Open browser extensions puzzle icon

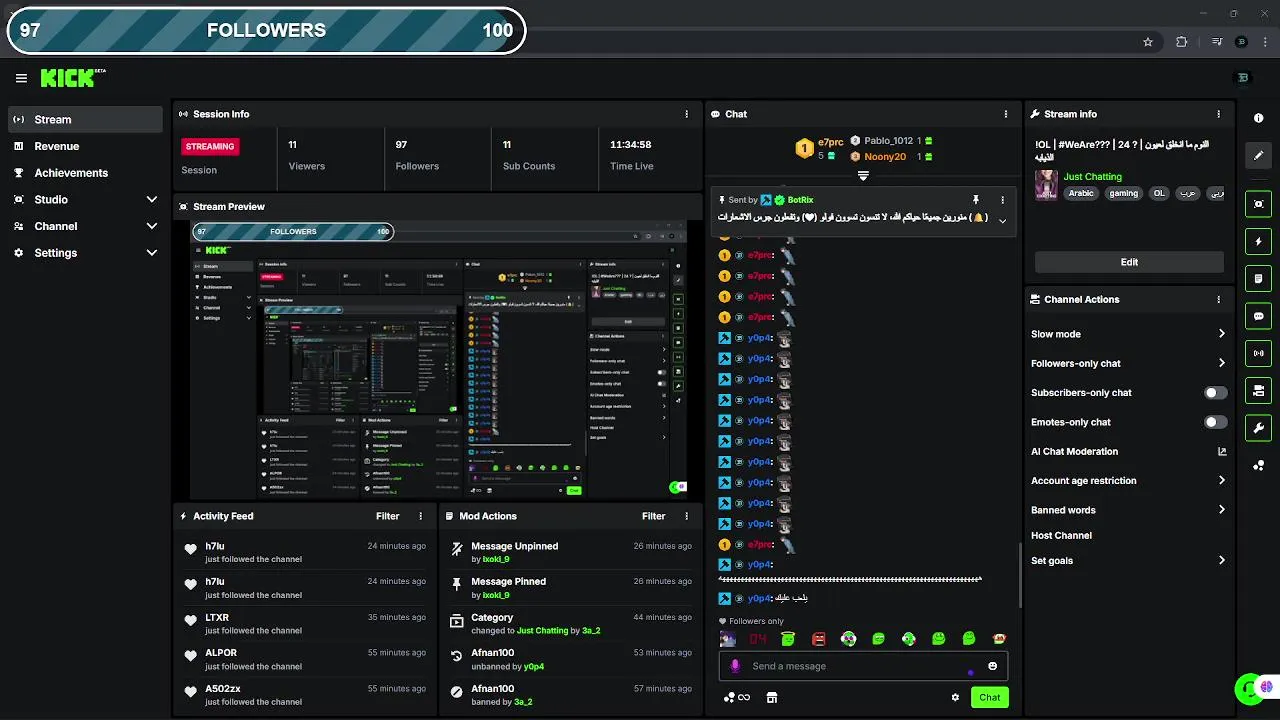coord(1182,42)
